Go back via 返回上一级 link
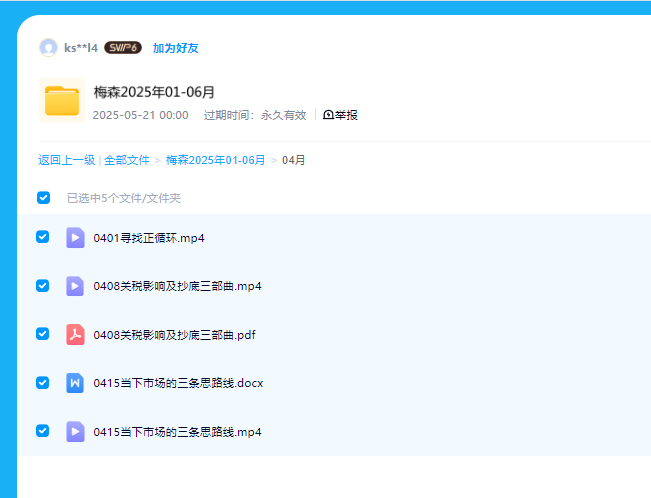Viewport: 651px width, 498px height. 66,160
